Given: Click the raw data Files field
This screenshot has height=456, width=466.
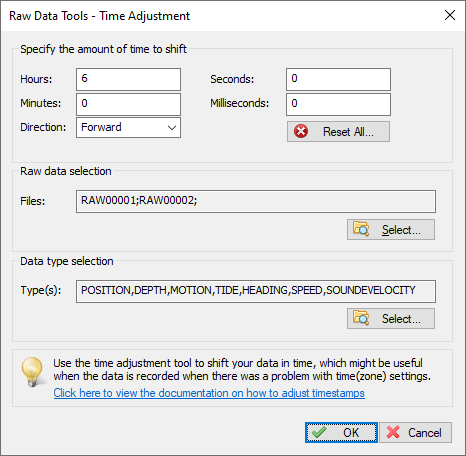Looking at the screenshot, I should click(x=256, y=201).
